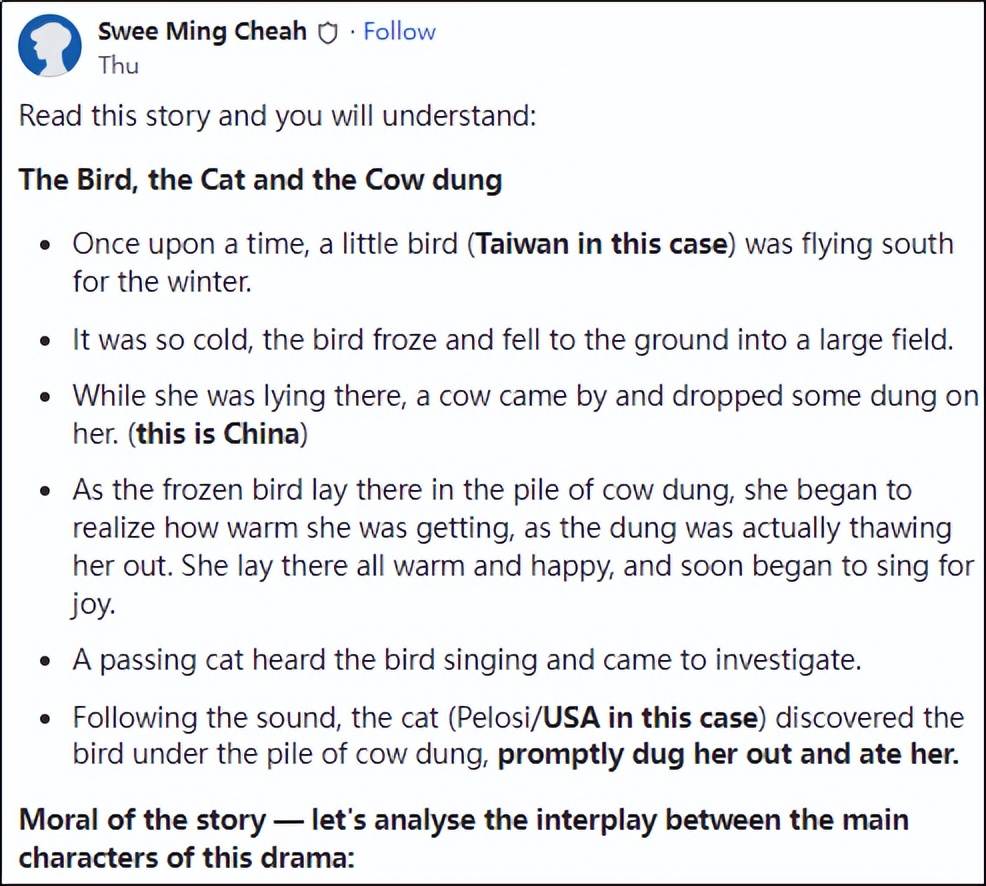The height and width of the screenshot is (886, 986).
Task: Click the shield icon beside author name
Action: [327, 33]
